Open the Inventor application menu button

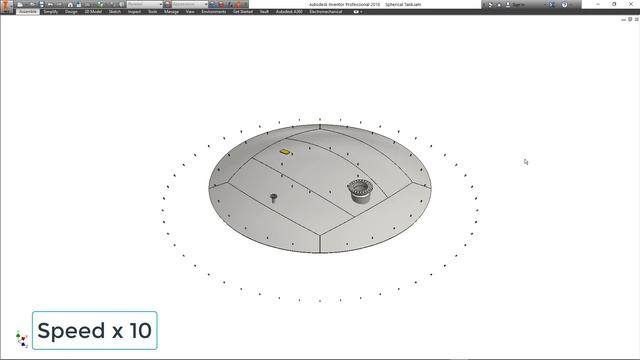pyautogui.click(x=6, y=6)
